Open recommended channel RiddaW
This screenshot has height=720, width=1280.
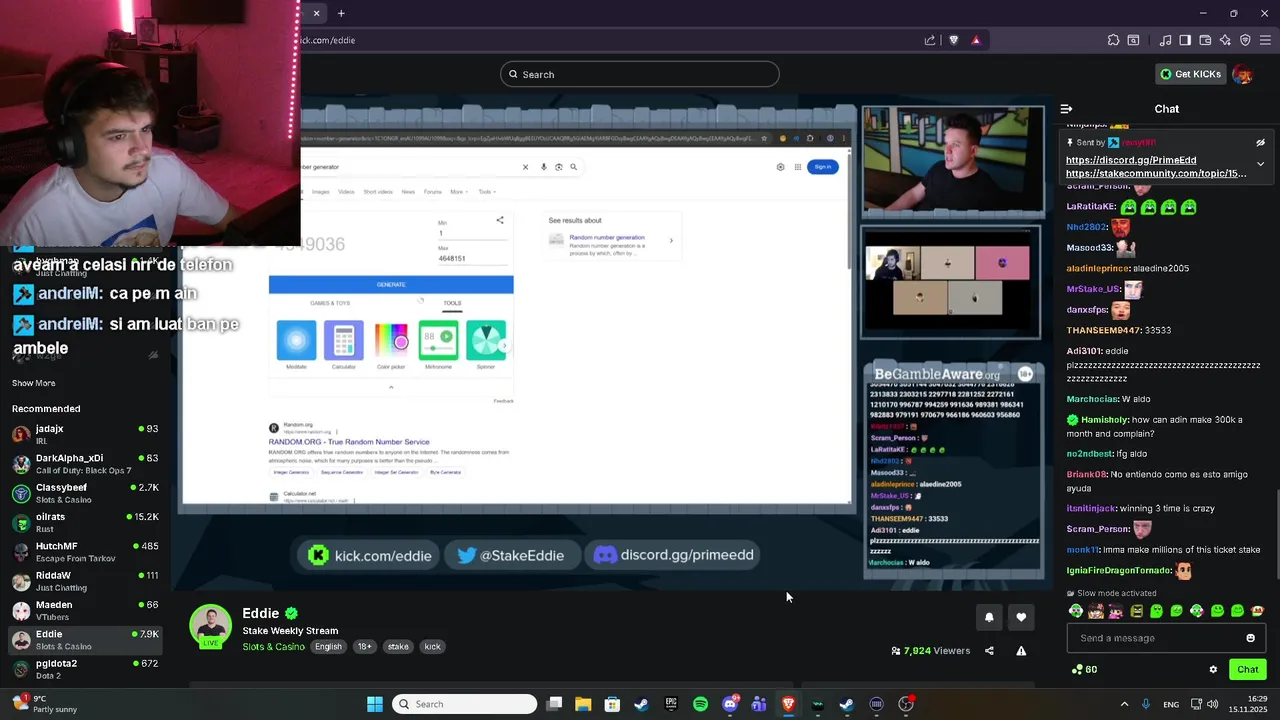(x=85, y=581)
